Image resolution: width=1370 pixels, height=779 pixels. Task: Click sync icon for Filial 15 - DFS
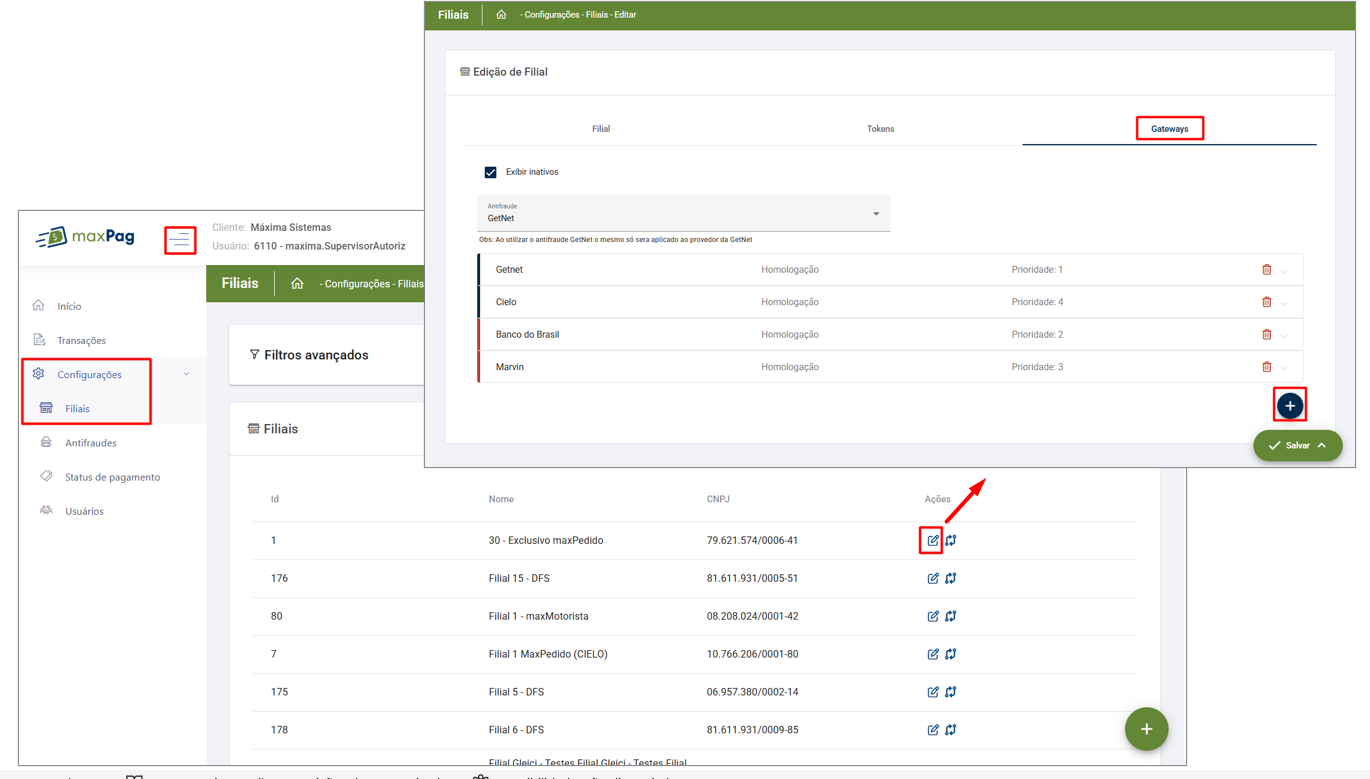951,578
